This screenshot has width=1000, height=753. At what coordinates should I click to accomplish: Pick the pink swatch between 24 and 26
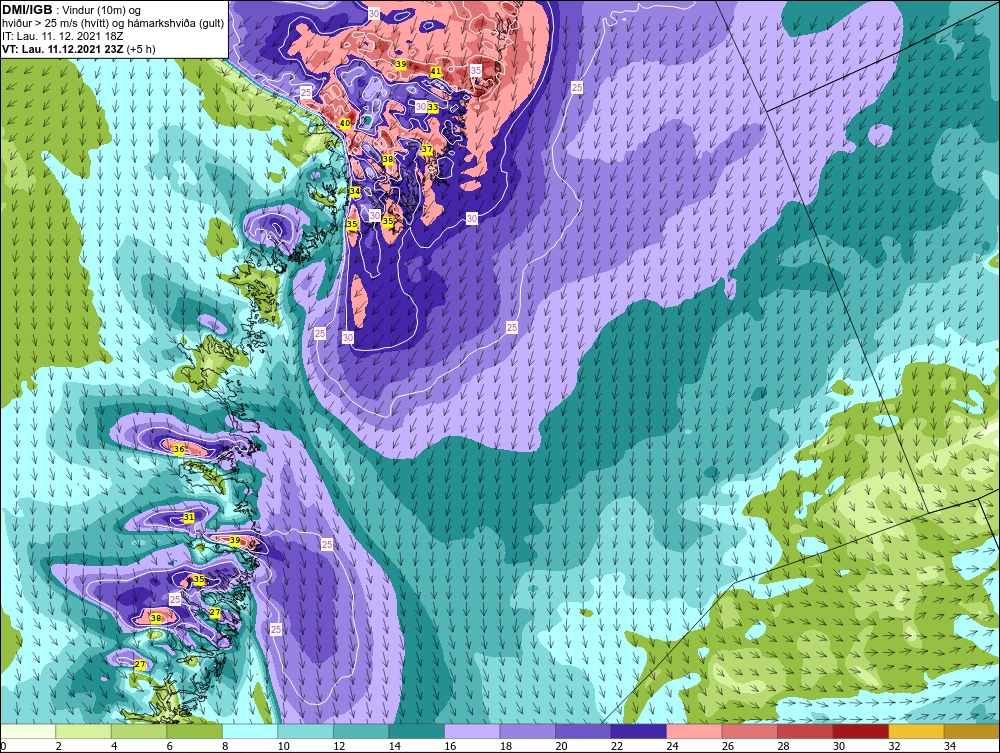694,731
